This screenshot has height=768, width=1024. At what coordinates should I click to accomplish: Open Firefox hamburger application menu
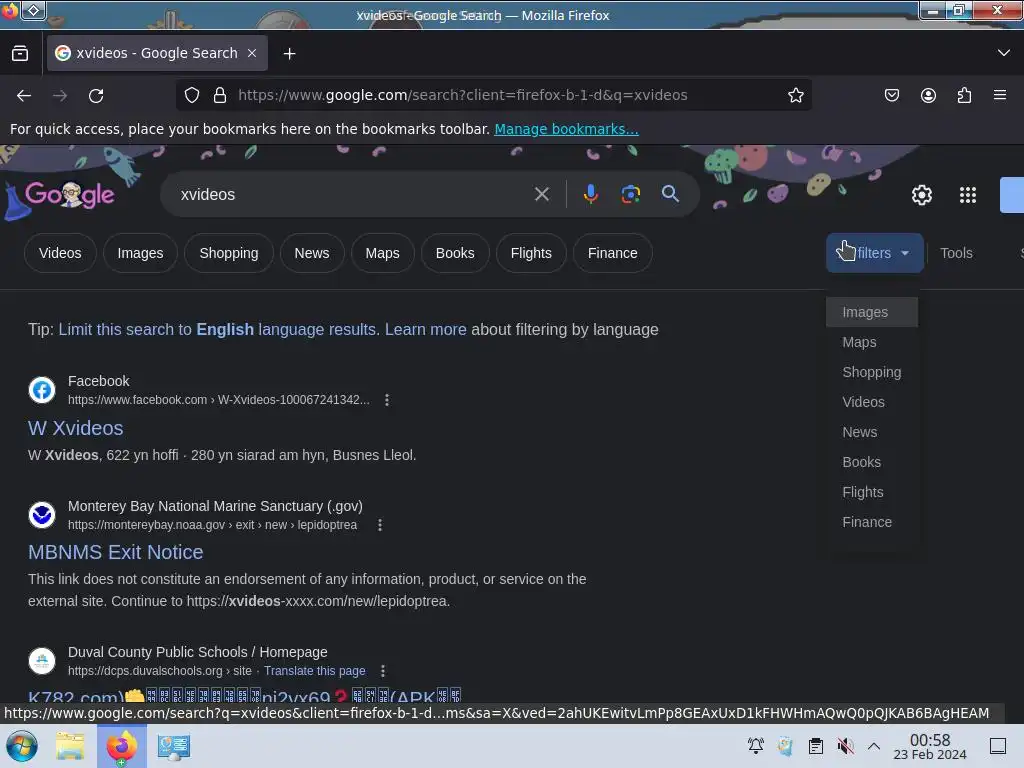click(1000, 95)
